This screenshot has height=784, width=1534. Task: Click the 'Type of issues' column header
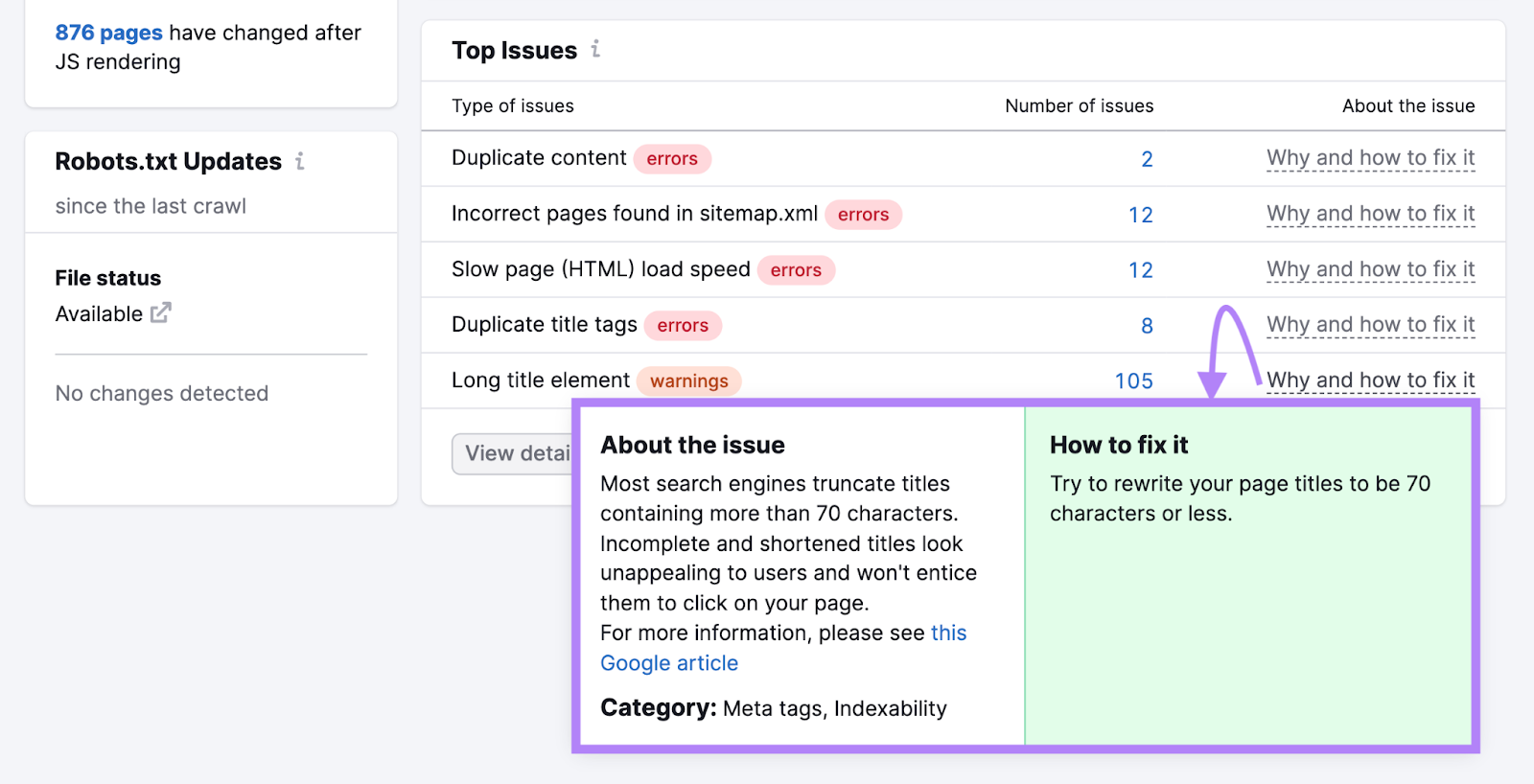513,106
